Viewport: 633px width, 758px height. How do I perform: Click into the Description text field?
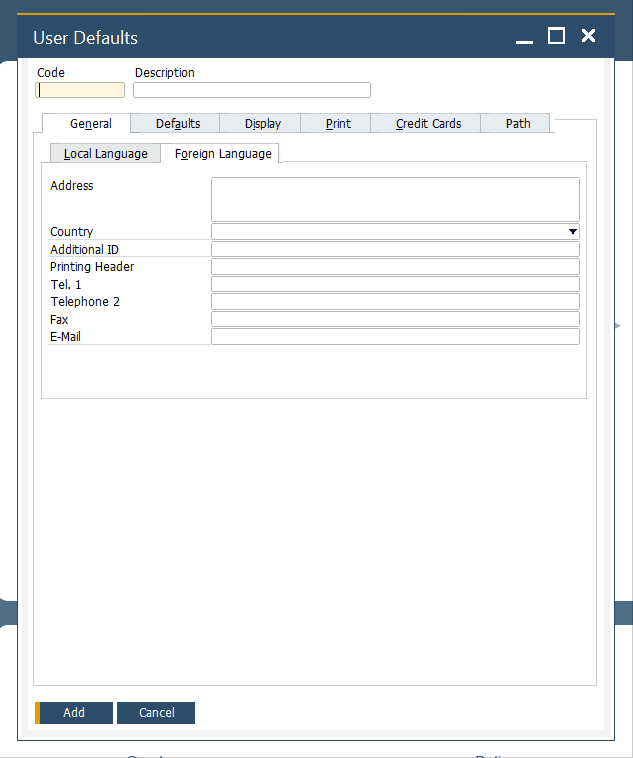pos(252,90)
